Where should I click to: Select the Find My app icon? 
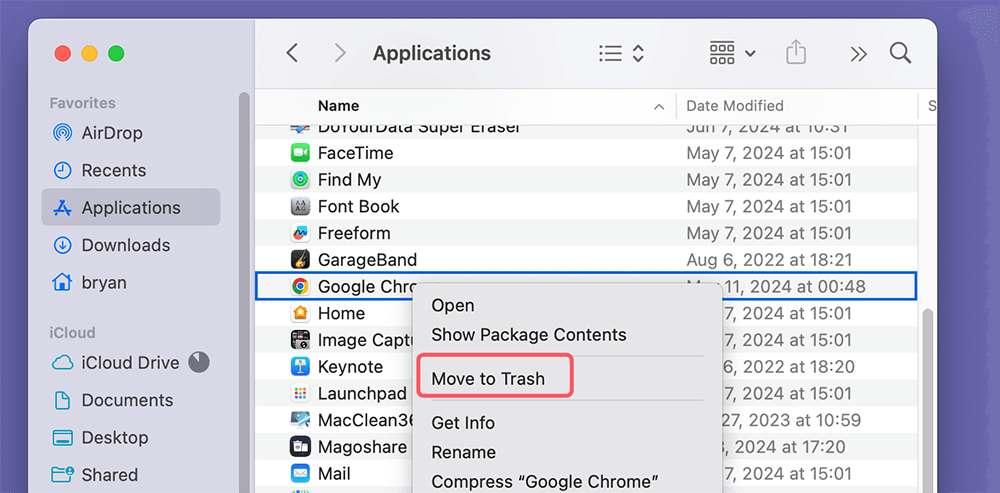click(x=300, y=180)
